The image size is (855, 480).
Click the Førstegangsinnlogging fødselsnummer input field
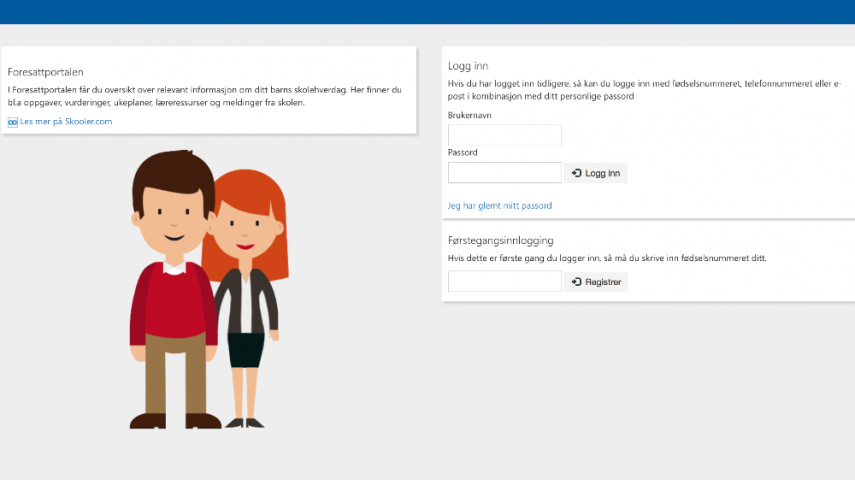(504, 281)
